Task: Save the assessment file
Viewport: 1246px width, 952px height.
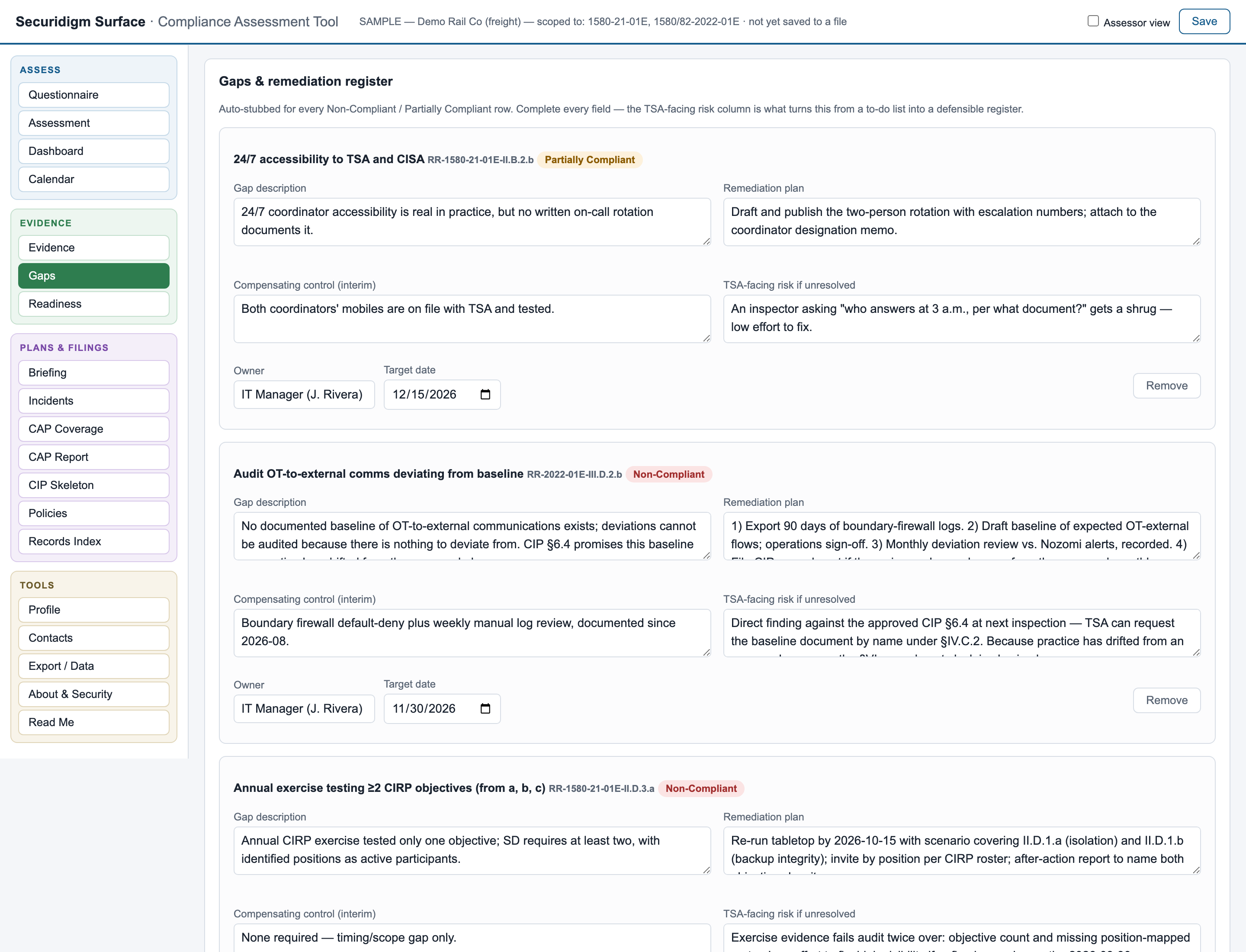Action: tap(1204, 22)
